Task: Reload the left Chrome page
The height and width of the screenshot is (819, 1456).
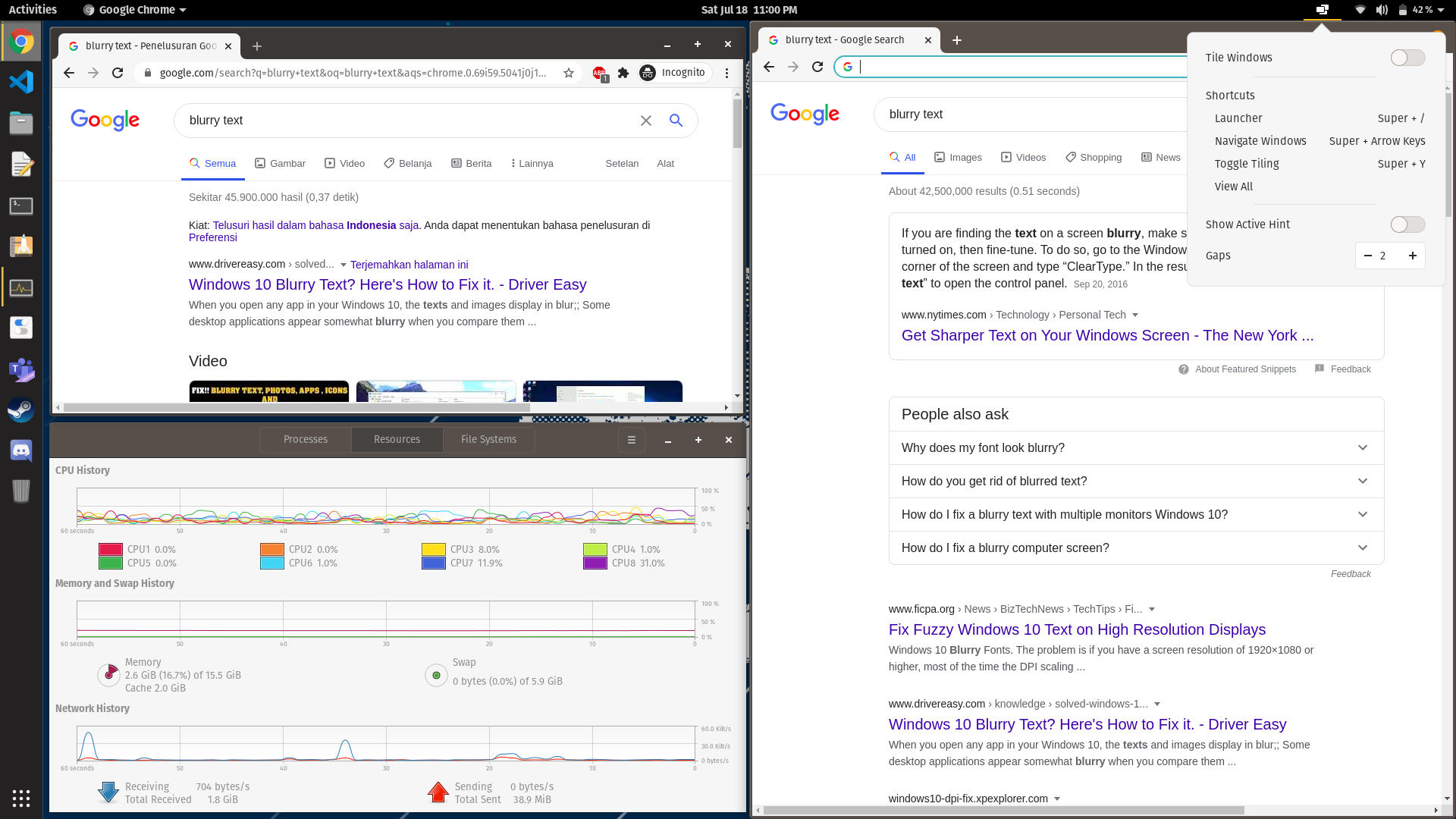Action: [x=118, y=73]
